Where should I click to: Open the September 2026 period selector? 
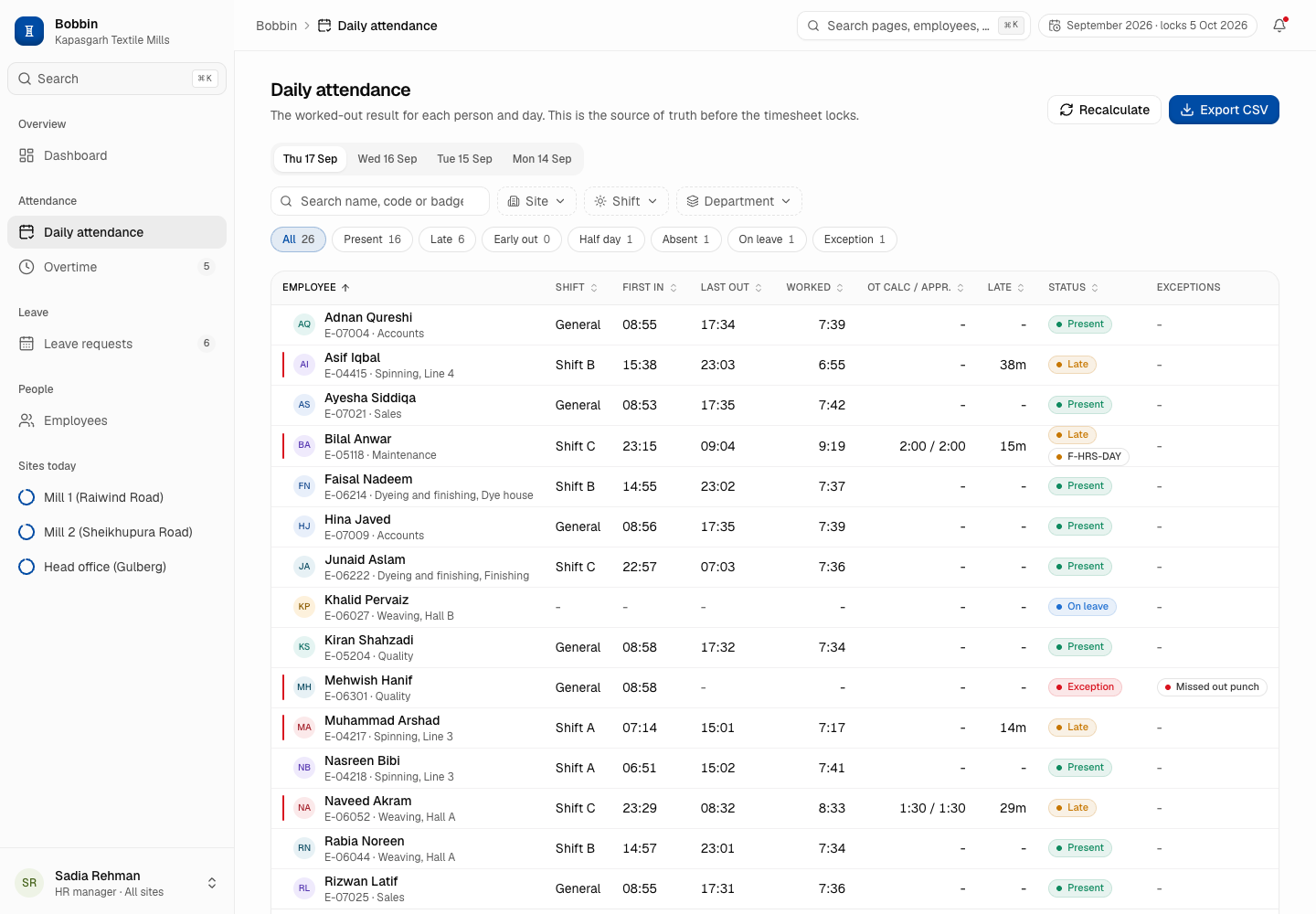1148,26
